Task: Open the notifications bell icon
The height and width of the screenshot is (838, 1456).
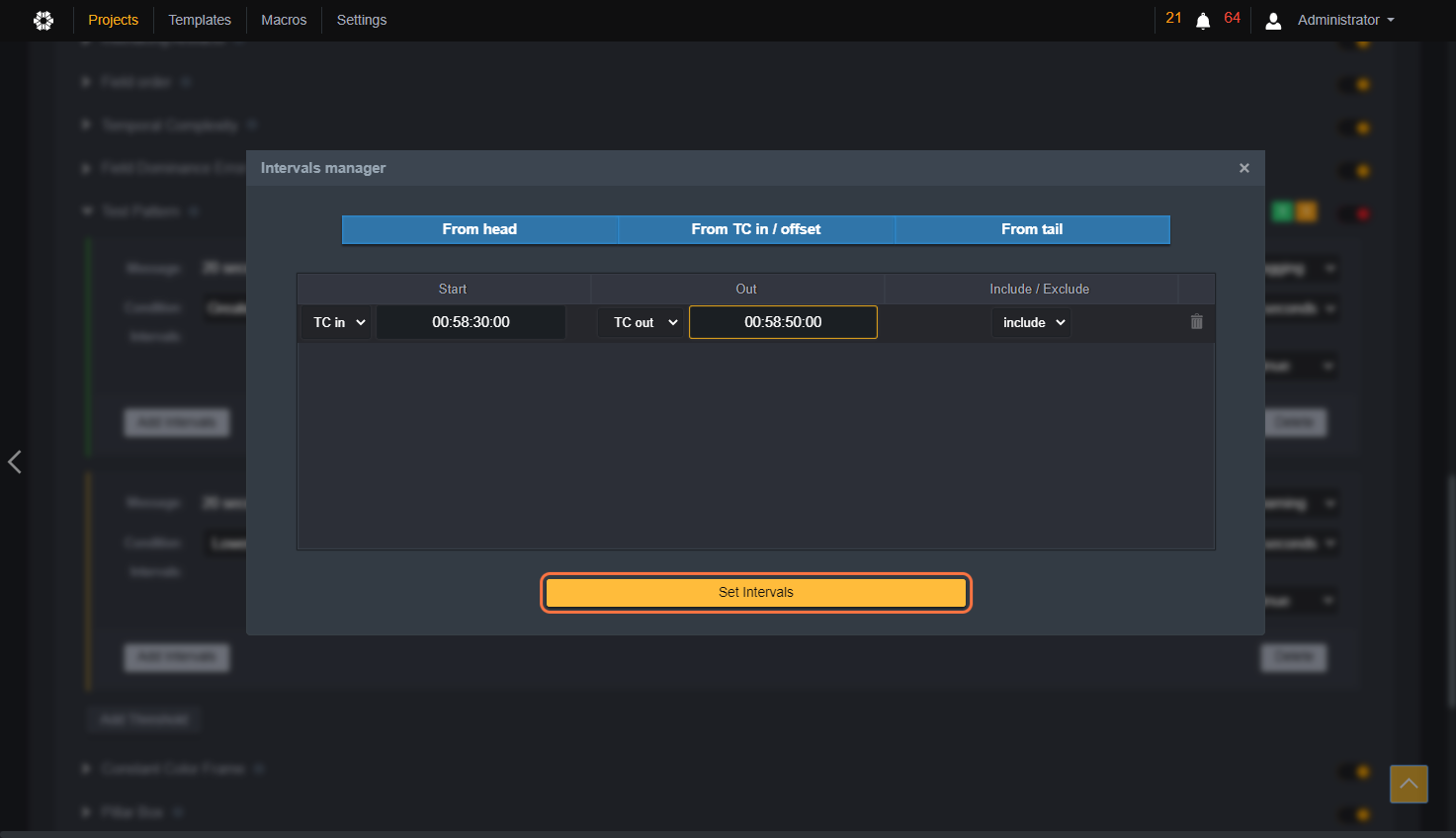Action: 1203,21
